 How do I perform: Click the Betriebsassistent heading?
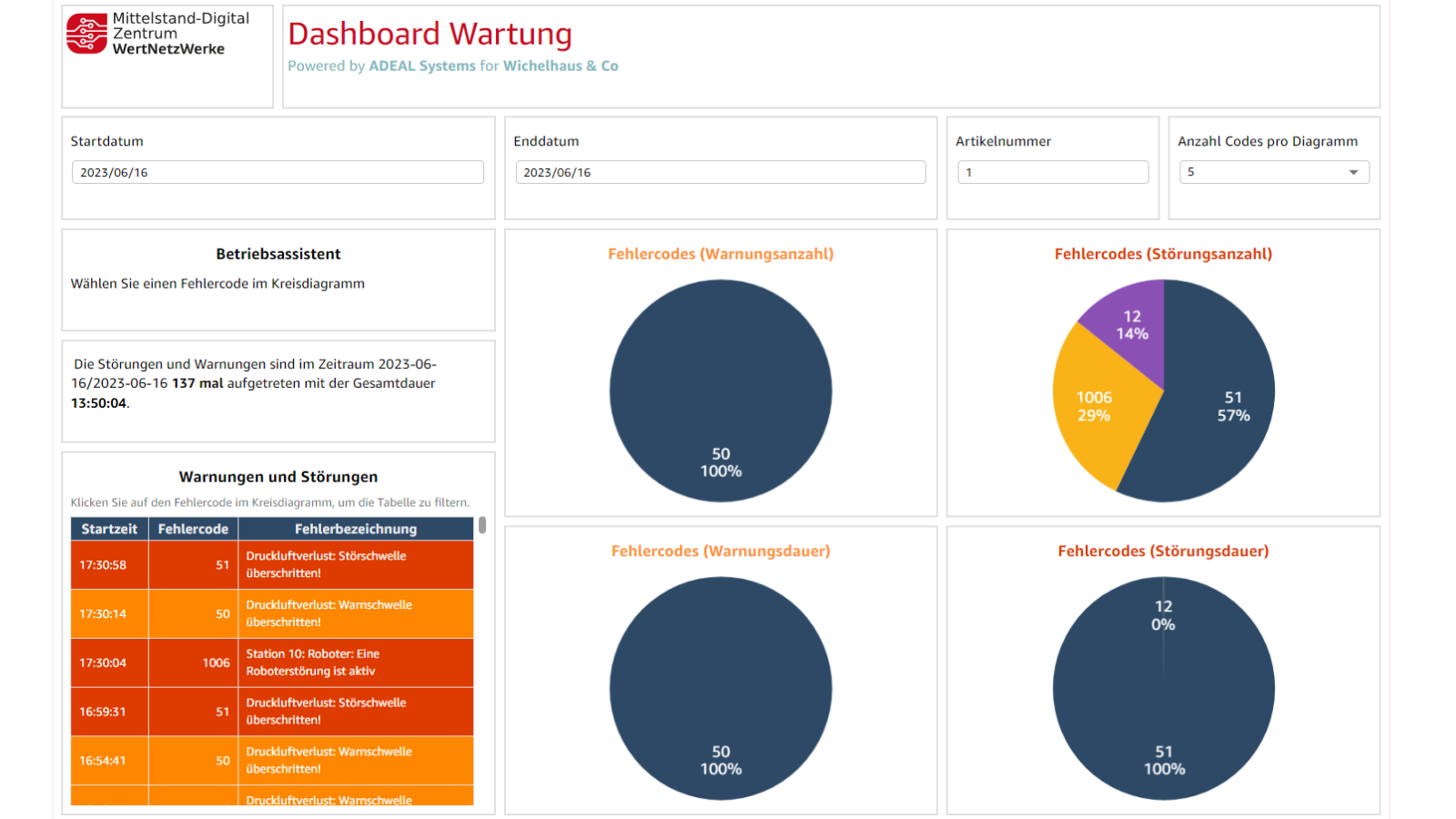click(278, 254)
